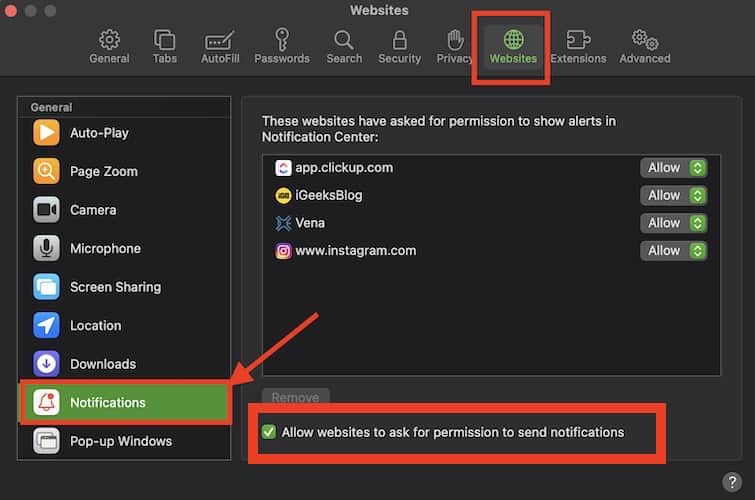Screen dimensions: 755x500
Task: Click the Remove button
Action: (295, 398)
